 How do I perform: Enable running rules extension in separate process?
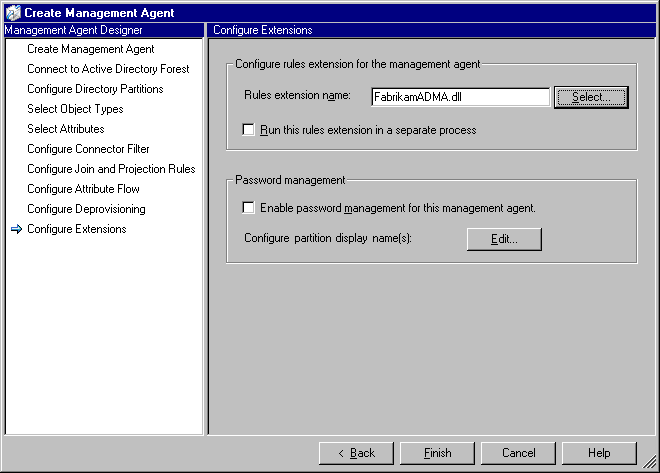[249, 130]
